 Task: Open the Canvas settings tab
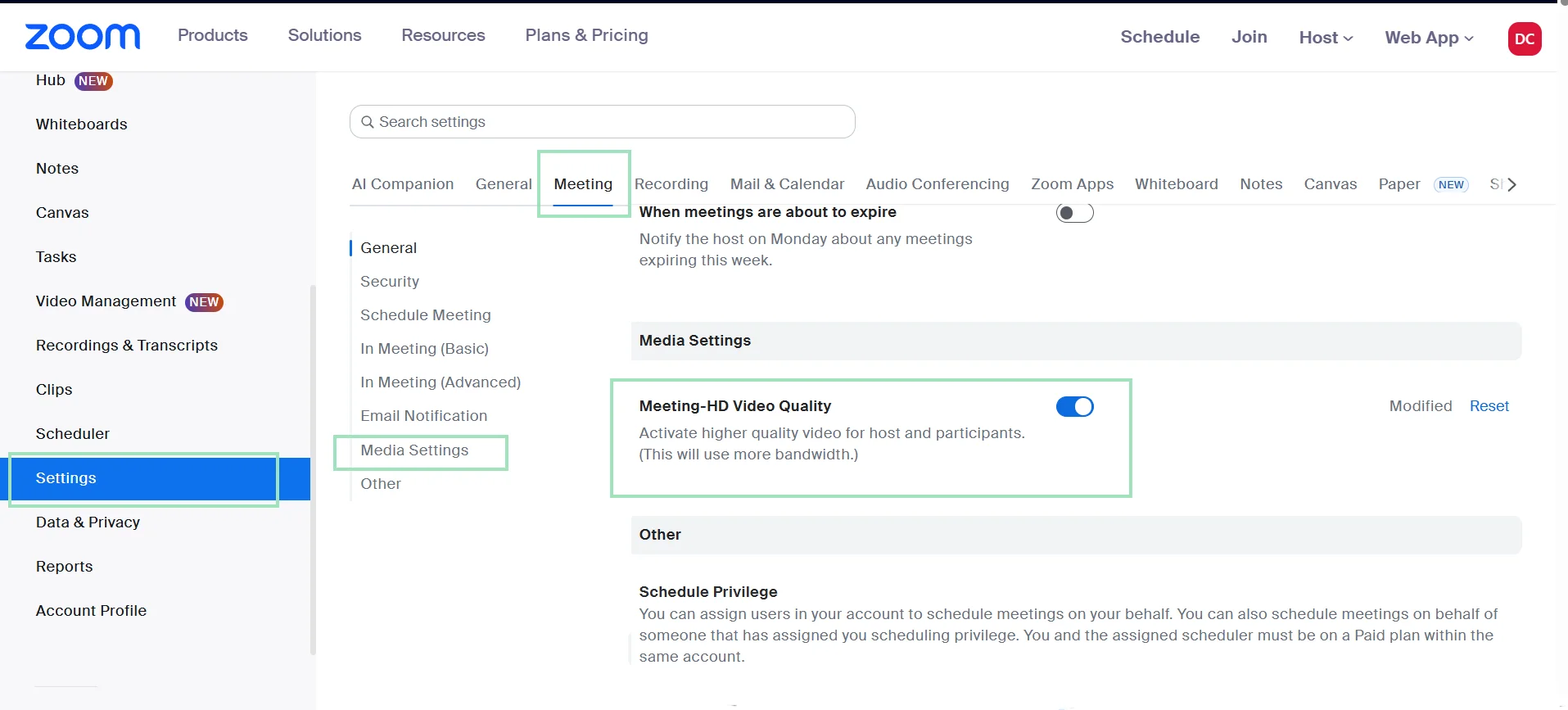point(1331,184)
